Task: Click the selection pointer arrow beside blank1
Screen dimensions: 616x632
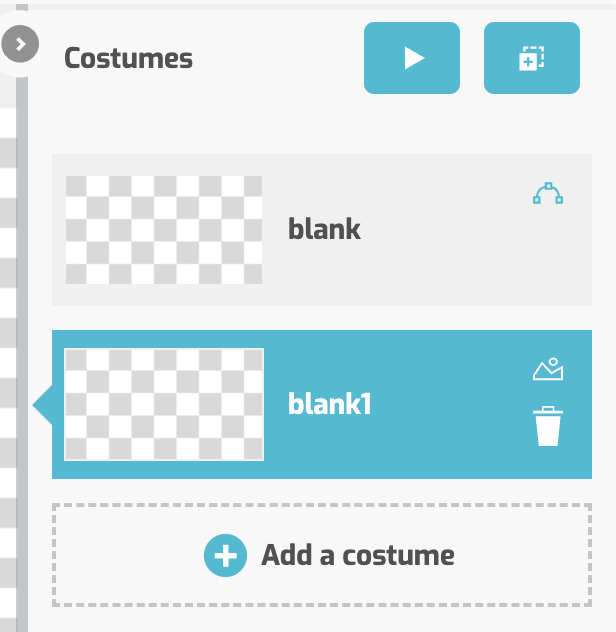Action: pyautogui.click(x=42, y=405)
